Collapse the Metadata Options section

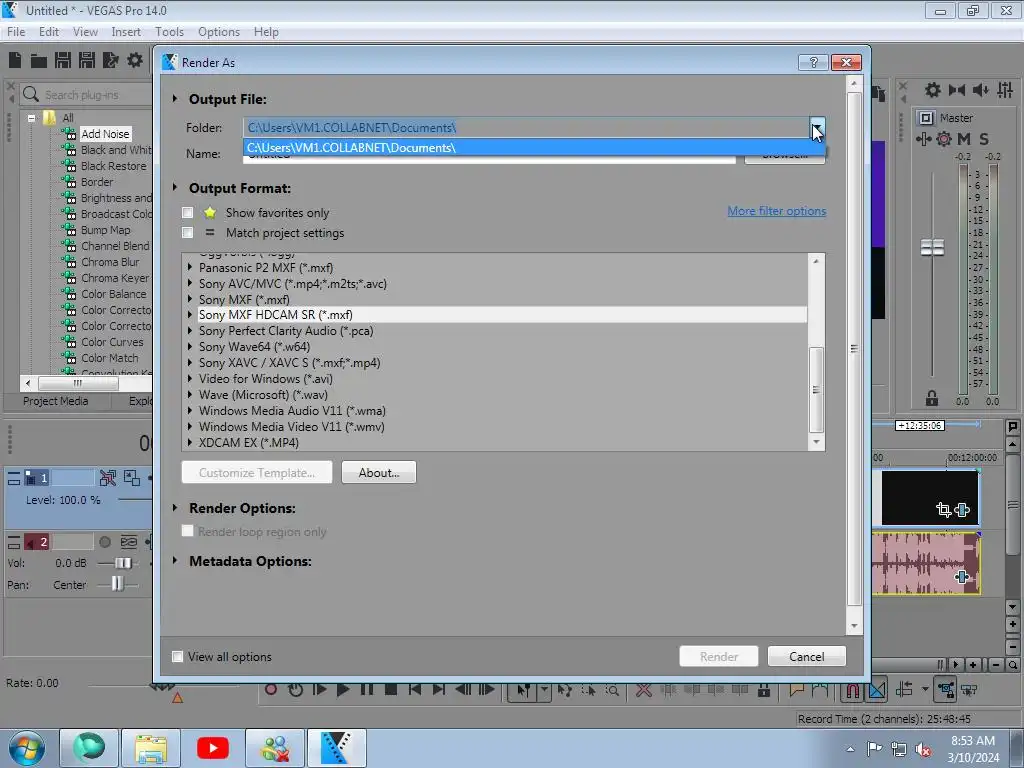point(175,560)
